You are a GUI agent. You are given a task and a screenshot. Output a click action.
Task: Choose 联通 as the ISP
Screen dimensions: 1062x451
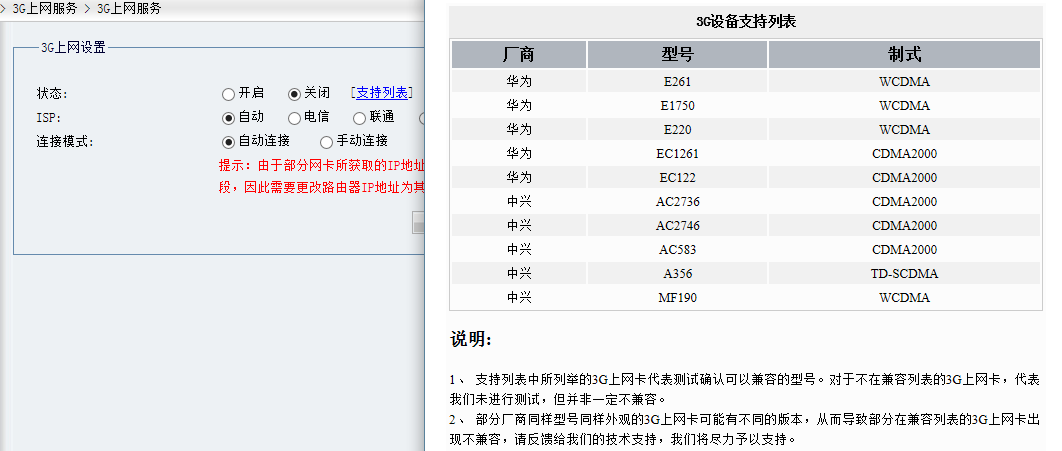coord(360,118)
